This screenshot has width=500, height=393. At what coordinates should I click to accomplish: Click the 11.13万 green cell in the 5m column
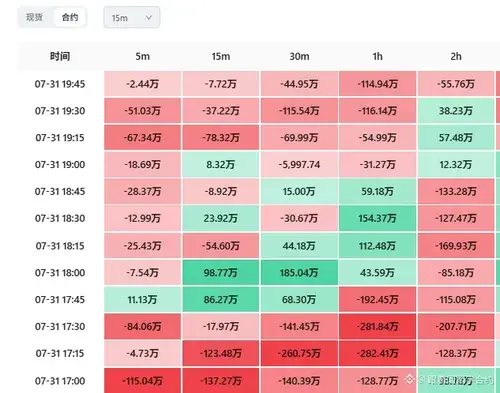pyautogui.click(x=143, y=300)
